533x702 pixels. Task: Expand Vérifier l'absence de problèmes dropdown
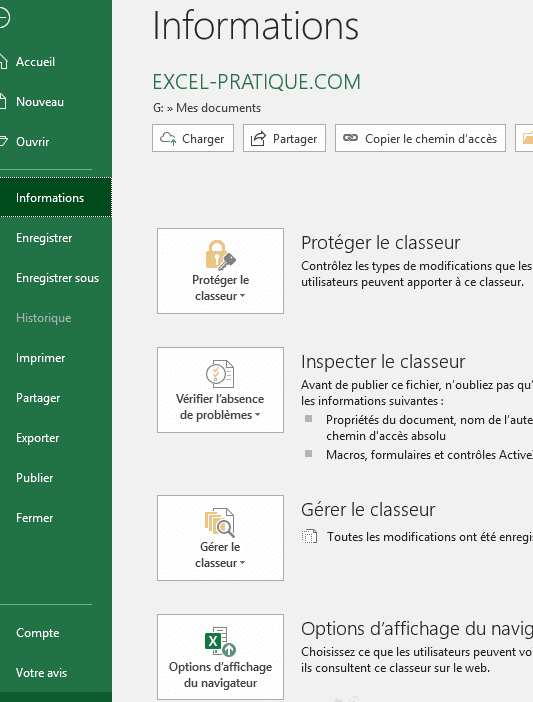click(x=220, y=390)
